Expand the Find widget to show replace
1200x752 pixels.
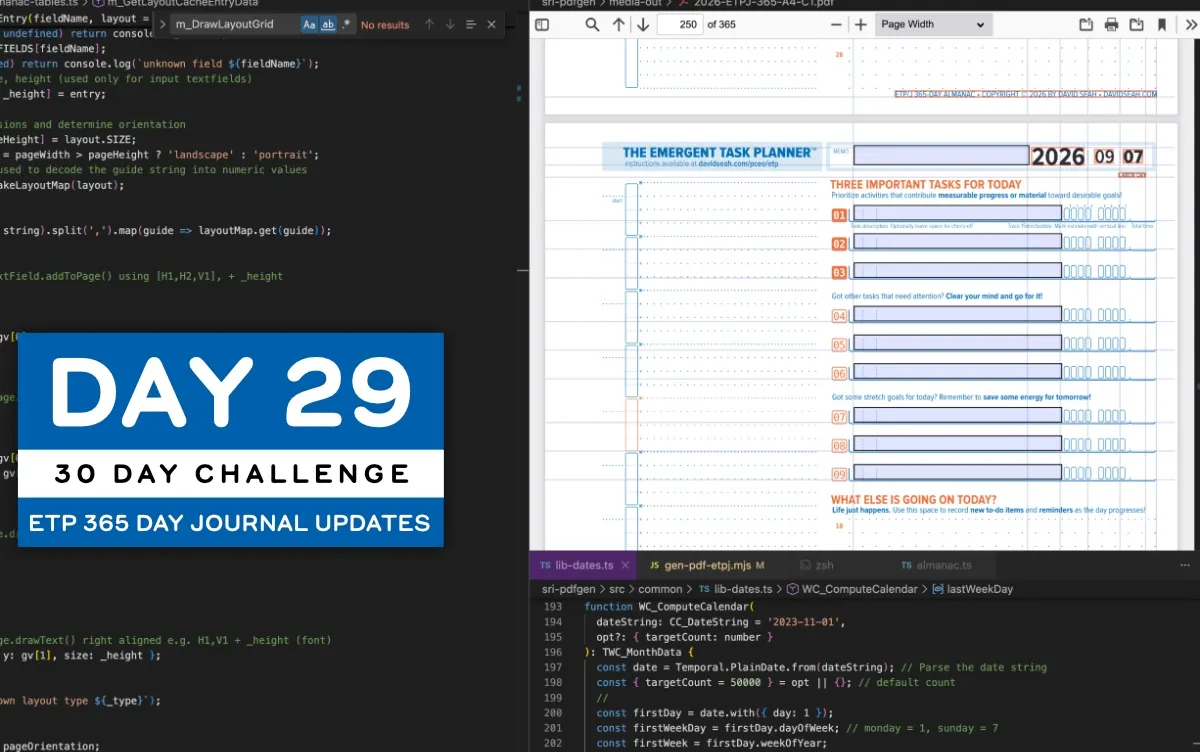163,24
